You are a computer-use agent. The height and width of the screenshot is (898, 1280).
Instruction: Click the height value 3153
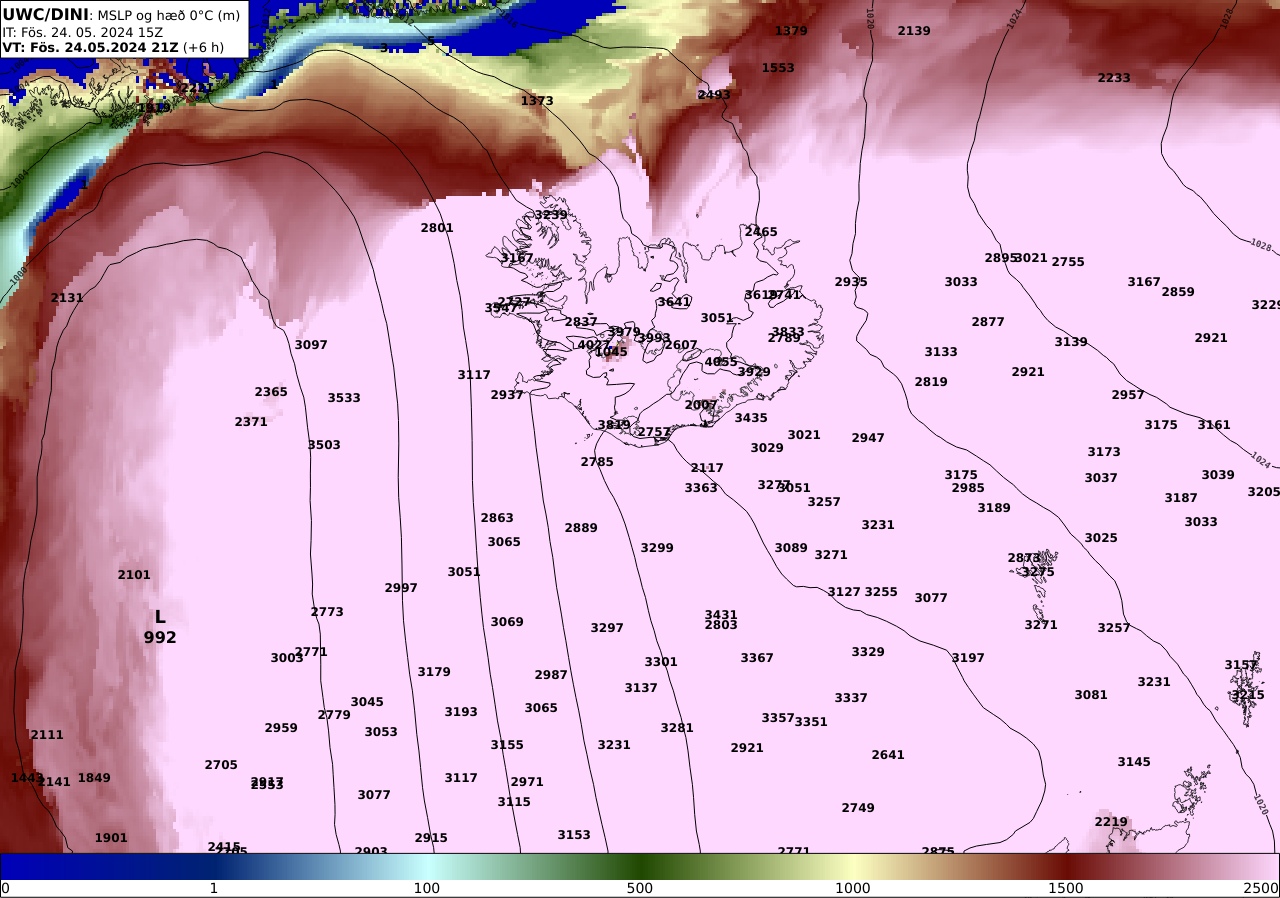tap(574, 835)
